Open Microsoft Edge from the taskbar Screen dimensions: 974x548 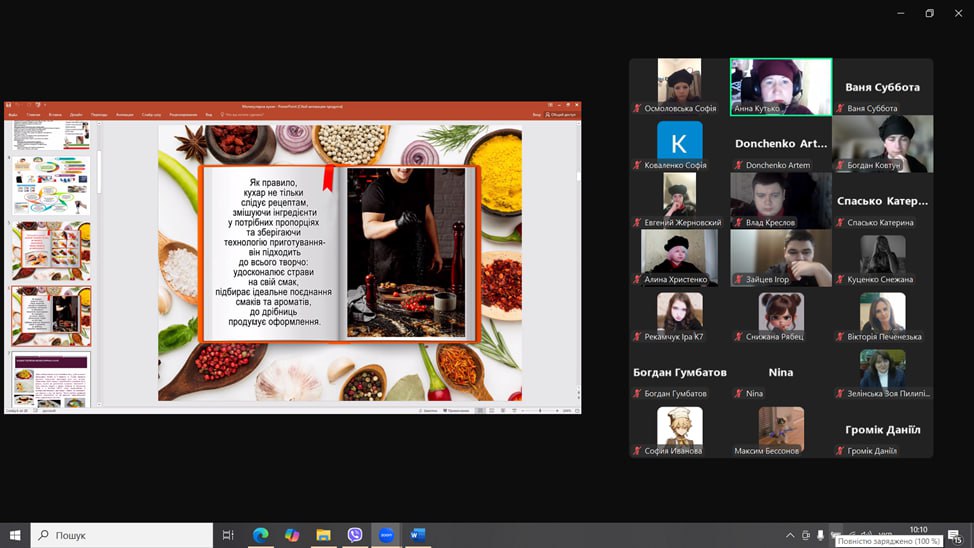260,535
